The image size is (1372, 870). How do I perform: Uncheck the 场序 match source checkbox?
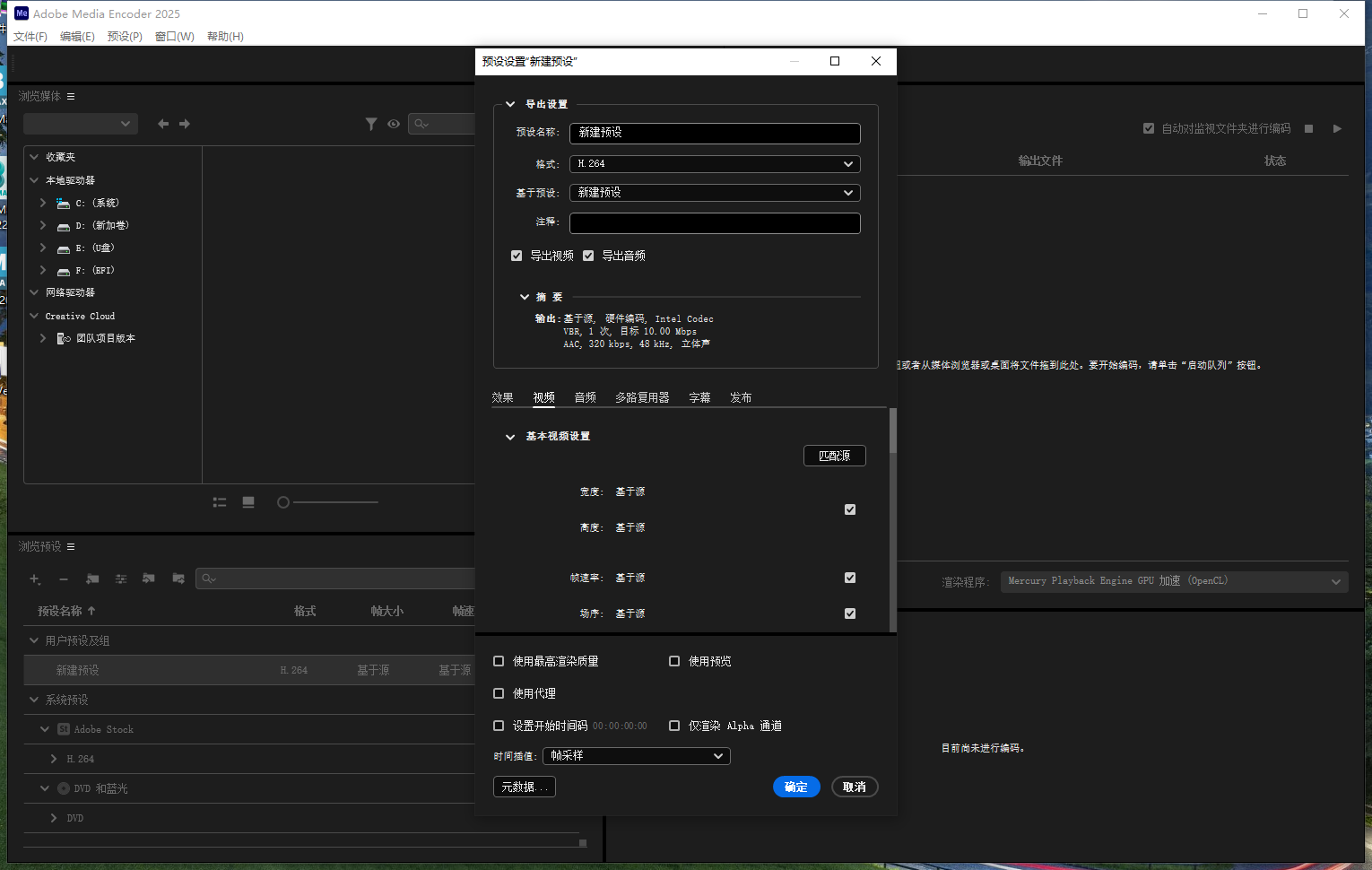point(850,613)
